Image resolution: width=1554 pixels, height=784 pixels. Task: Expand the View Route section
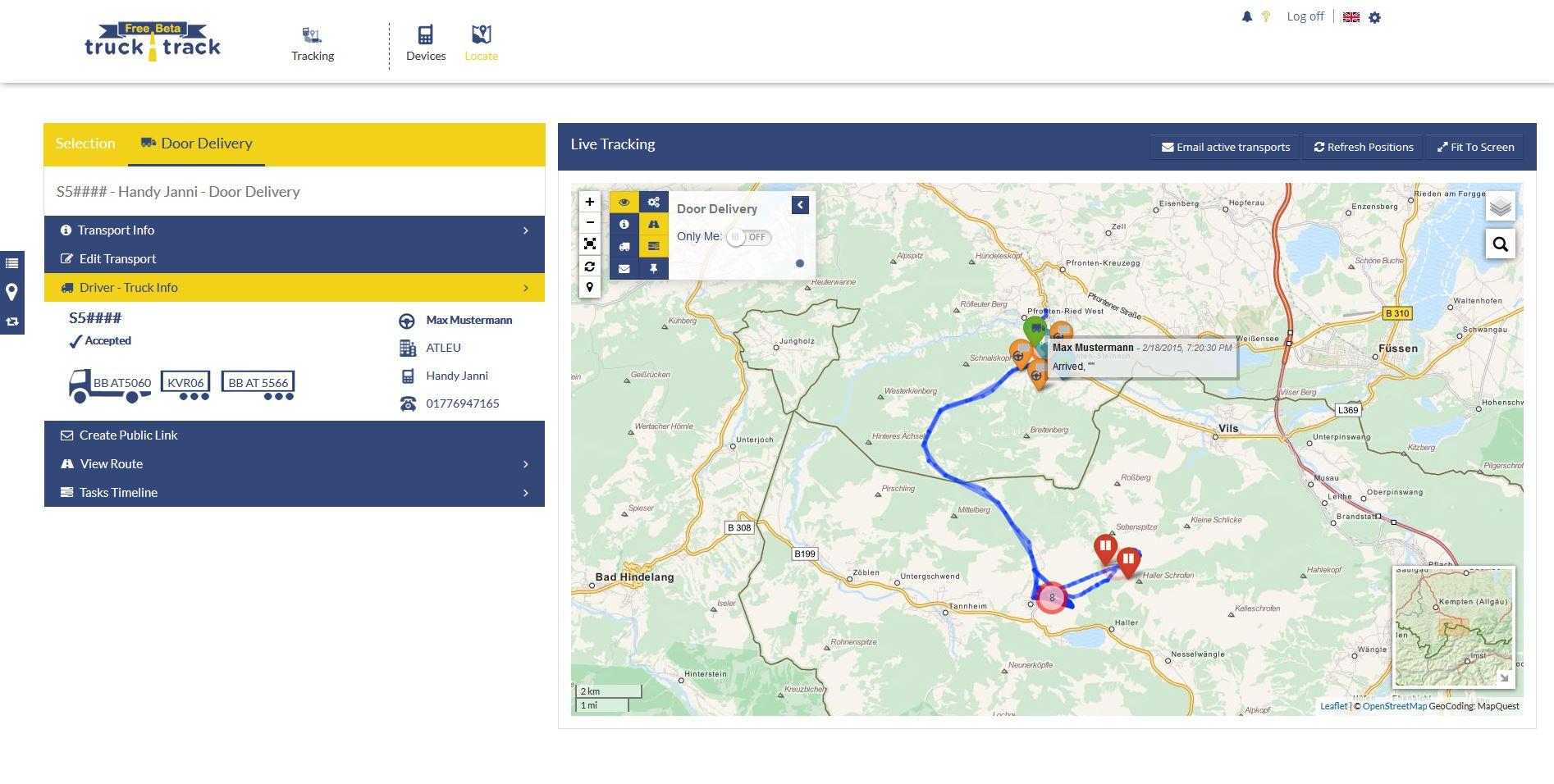coord(295,464)
